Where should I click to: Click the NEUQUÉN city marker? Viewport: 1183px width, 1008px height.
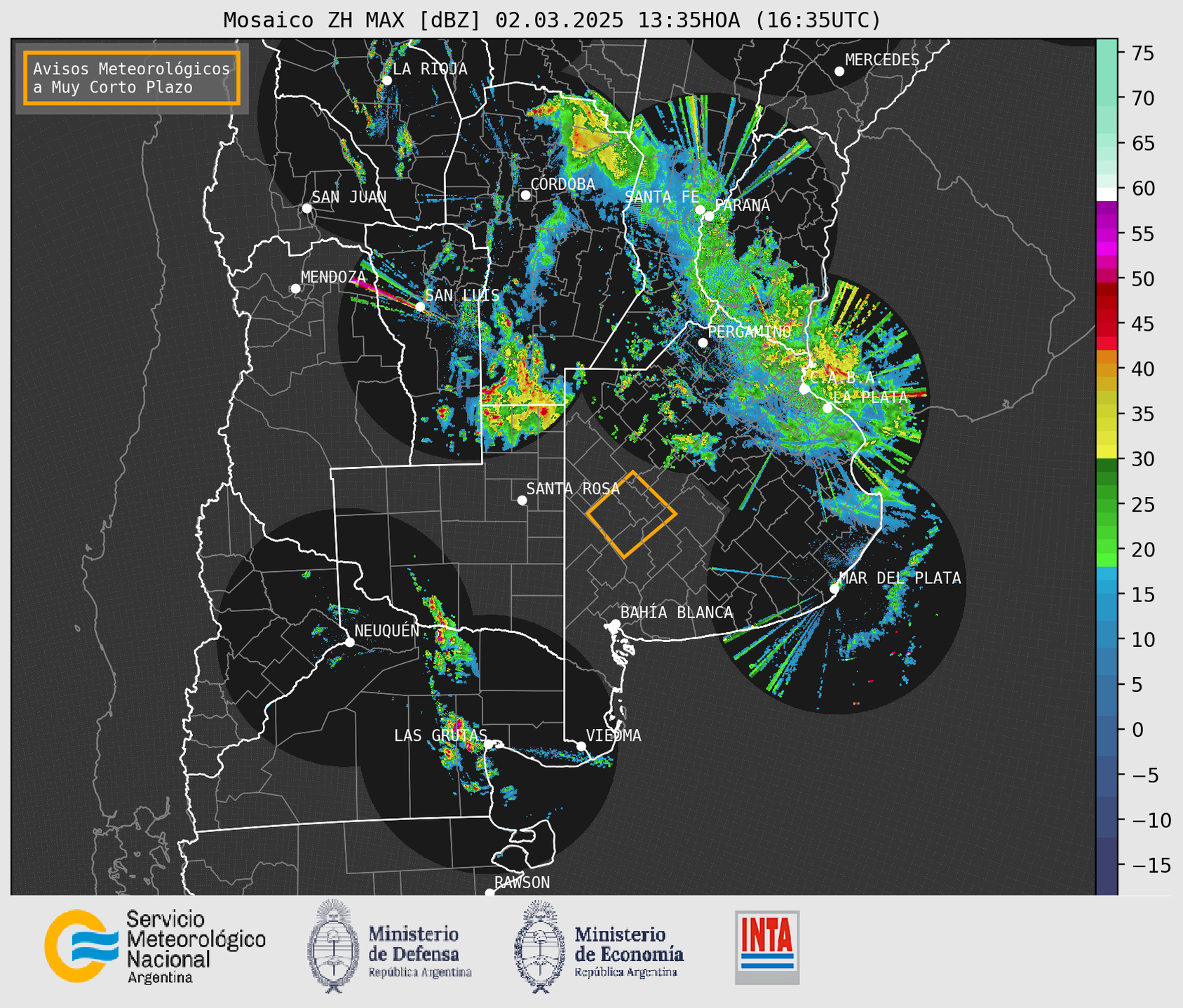349,642
